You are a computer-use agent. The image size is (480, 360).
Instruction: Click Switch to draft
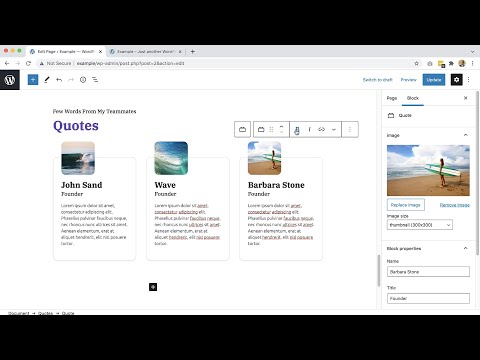coord(378,80)
